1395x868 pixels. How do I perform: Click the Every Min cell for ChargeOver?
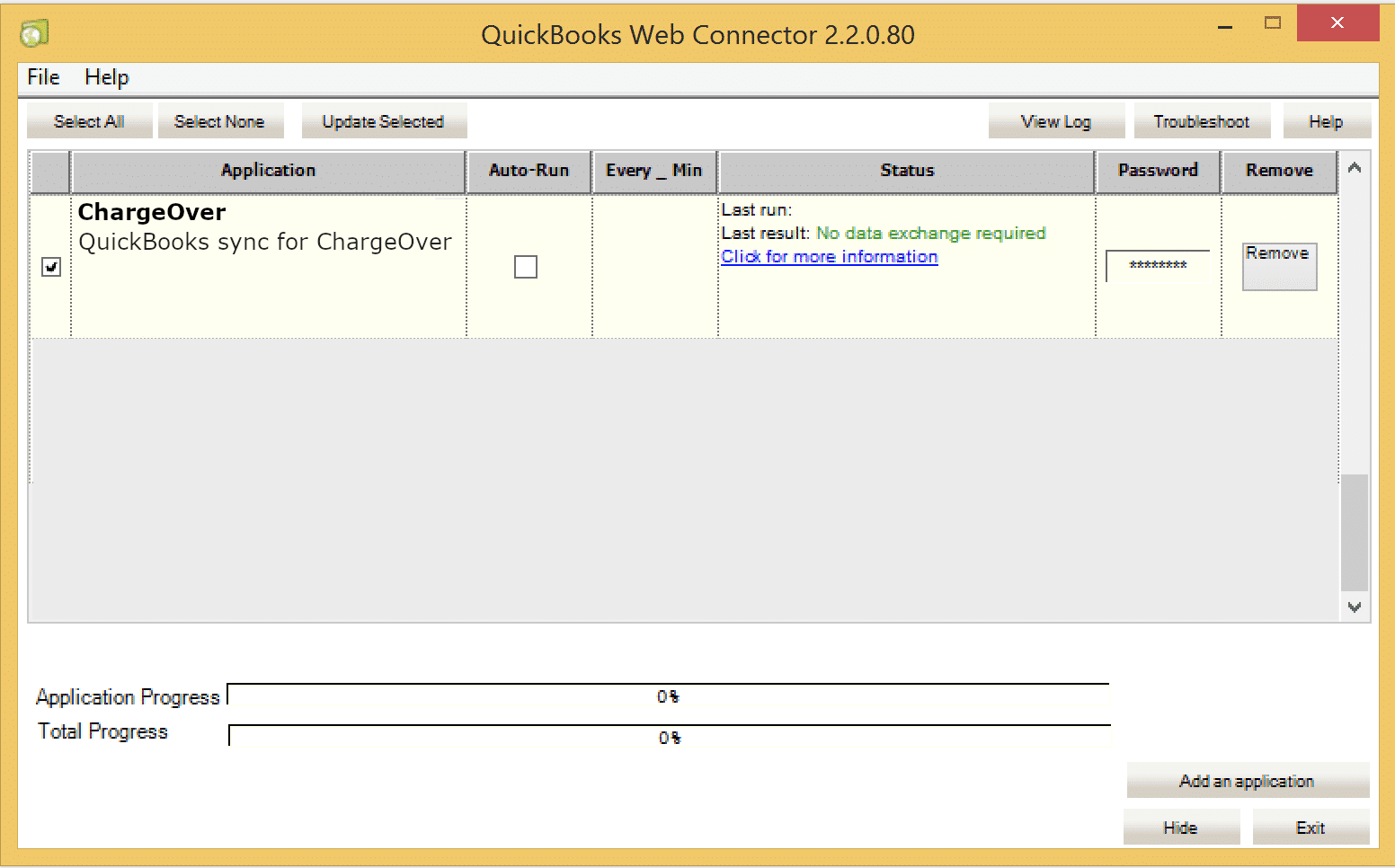(655, 267)
